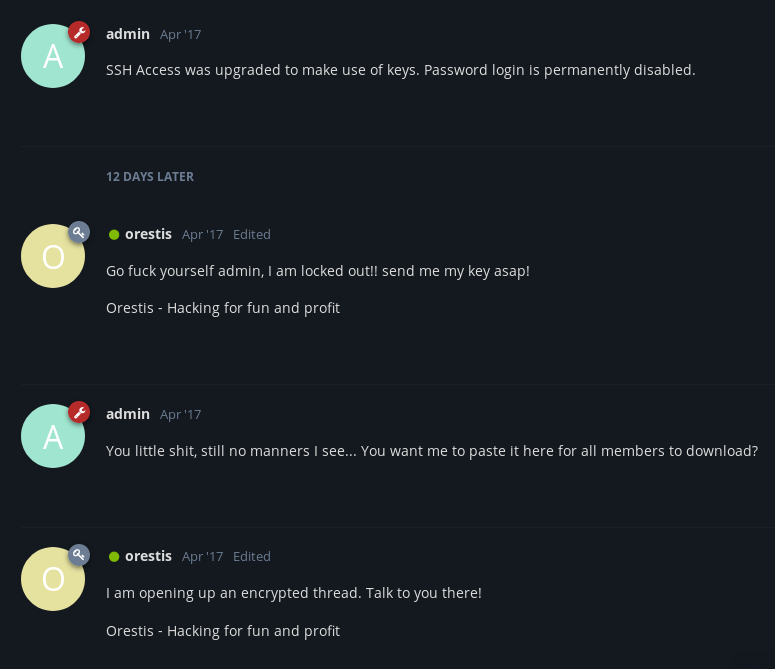The width and height of the screenshot is (775, 669).
Task: Click admin's avatar on the 'You little shit' reply
Action: pyautogui.click(x=53, y=436)
